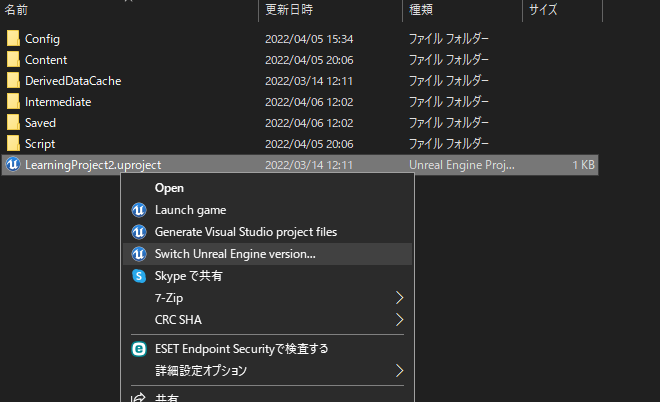Click the Skype icon in context menu
Image resolution: width=660 pixels, height=402 pixels.
click(x=139, y=276)
